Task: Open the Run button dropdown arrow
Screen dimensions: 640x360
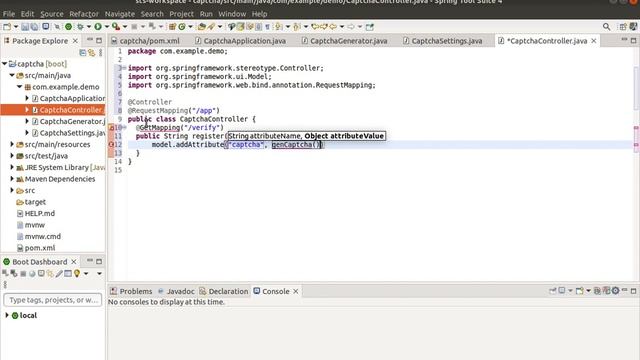Action: [107, 27]
